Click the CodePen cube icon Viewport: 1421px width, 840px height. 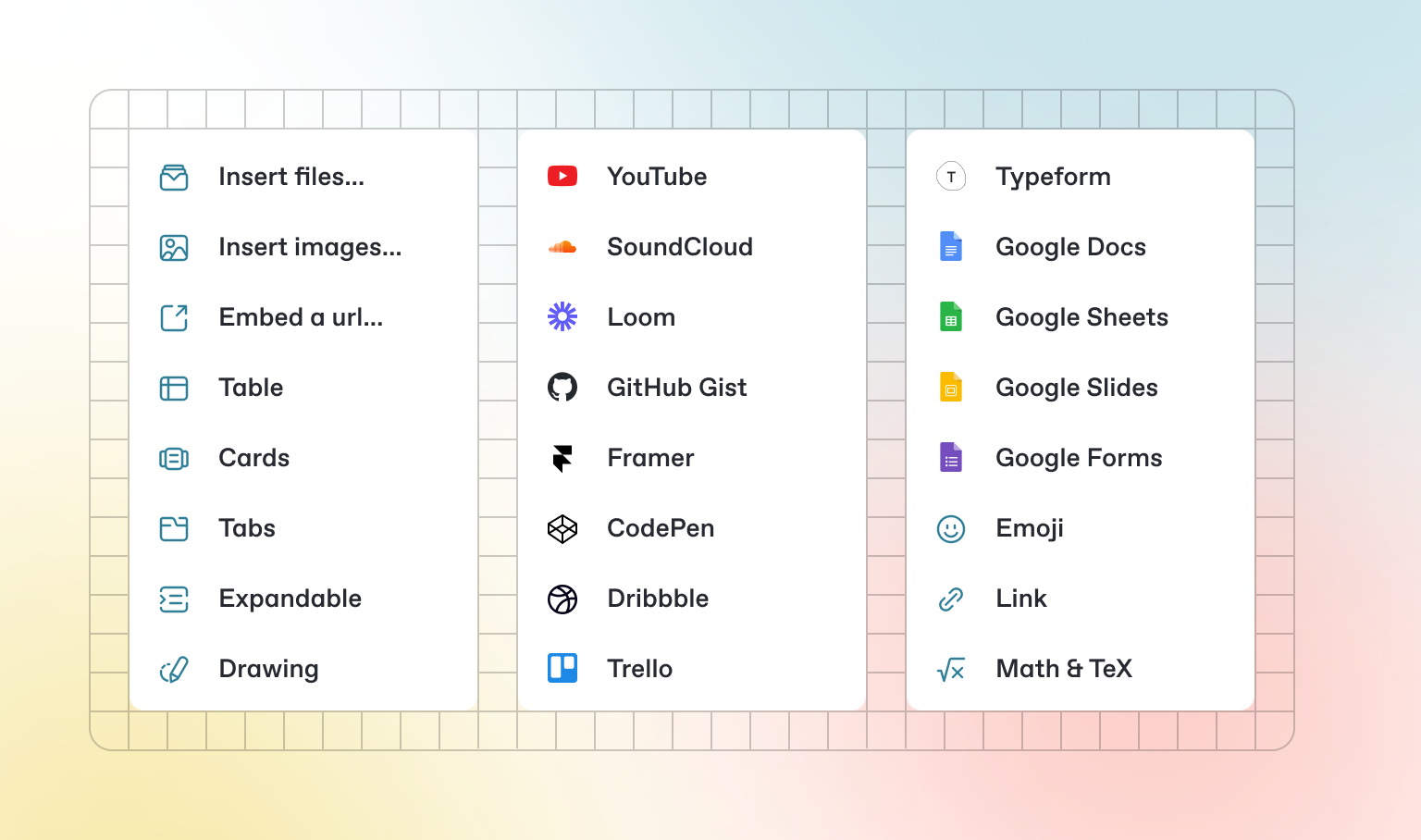[562, 528]
